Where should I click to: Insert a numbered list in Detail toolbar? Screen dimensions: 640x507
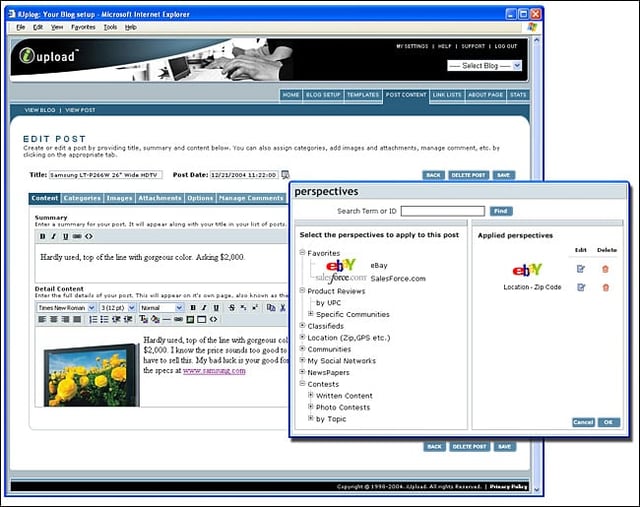pos(93,319)
